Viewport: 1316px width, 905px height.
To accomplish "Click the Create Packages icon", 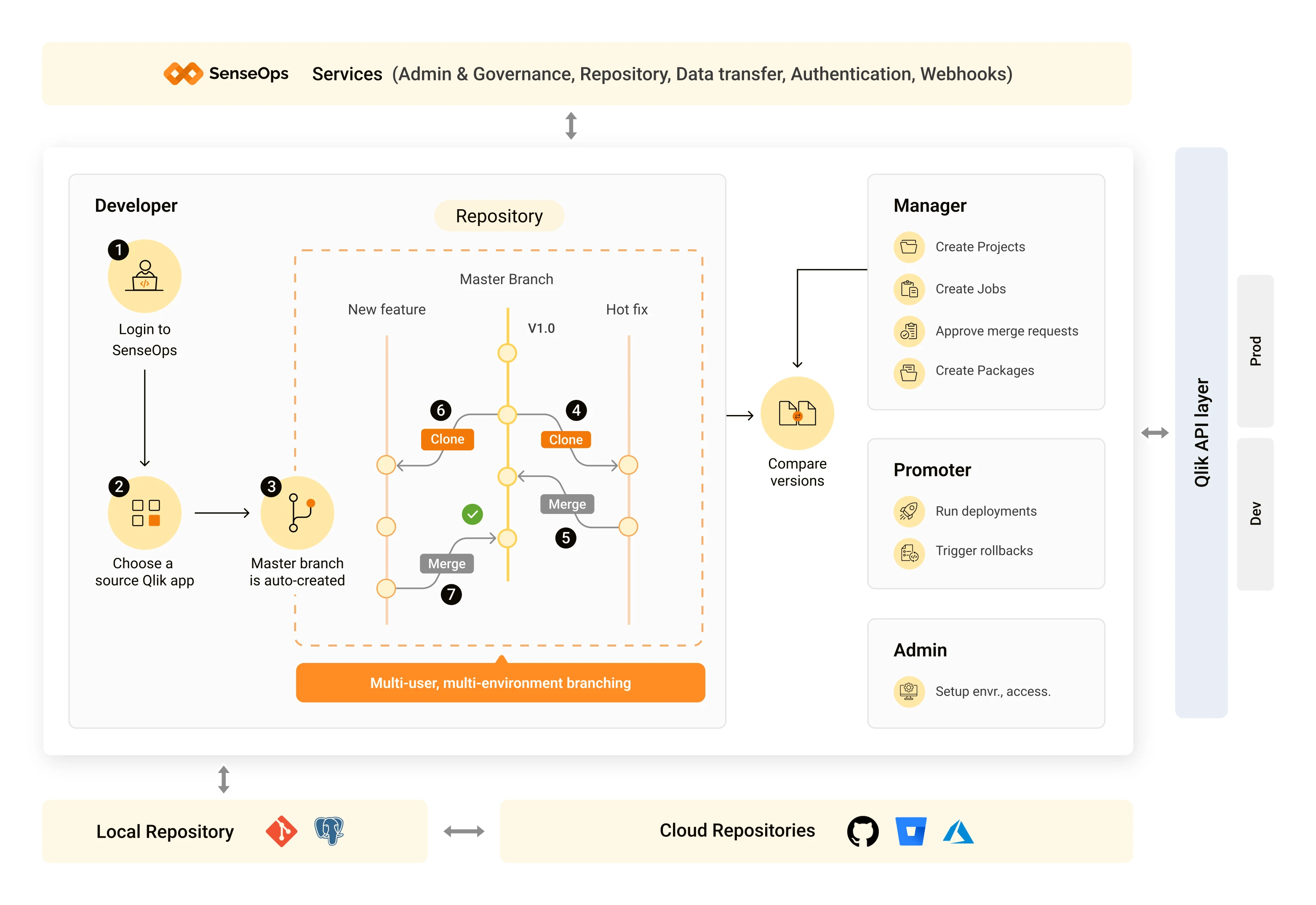I will (909, 373).
